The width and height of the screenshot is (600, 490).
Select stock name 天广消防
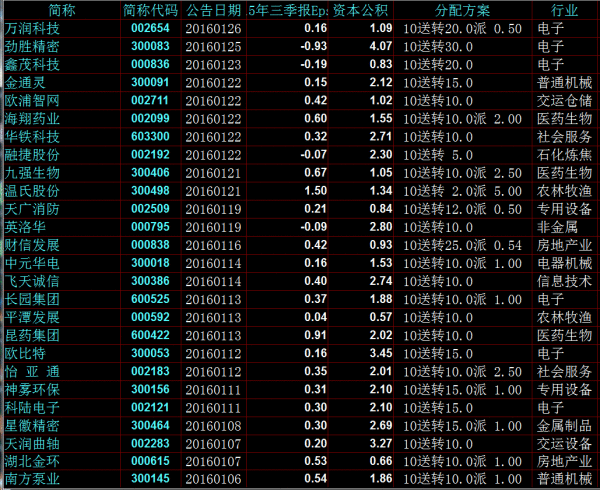pyautogui.click(x=32, y=209)
